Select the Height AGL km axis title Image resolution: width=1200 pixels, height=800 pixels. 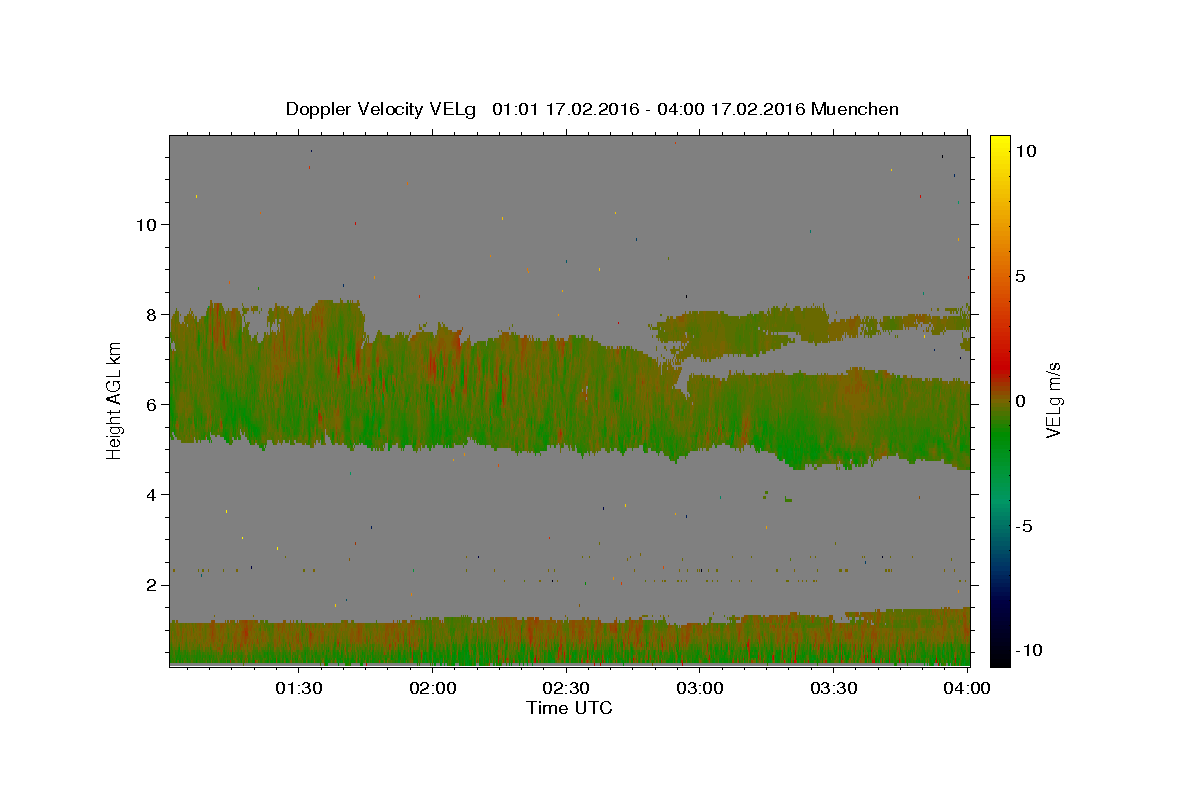[x=115, y=400]
